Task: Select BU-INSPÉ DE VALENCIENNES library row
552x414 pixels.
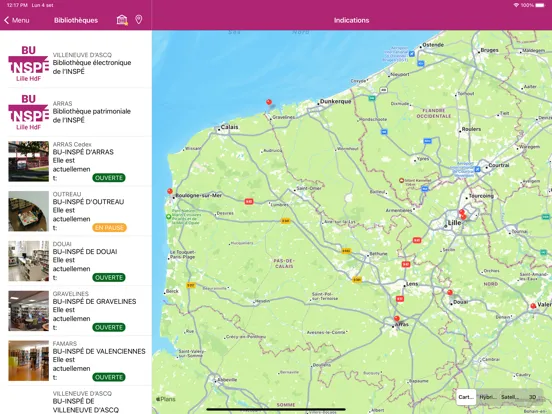Action: coord(76,360)
